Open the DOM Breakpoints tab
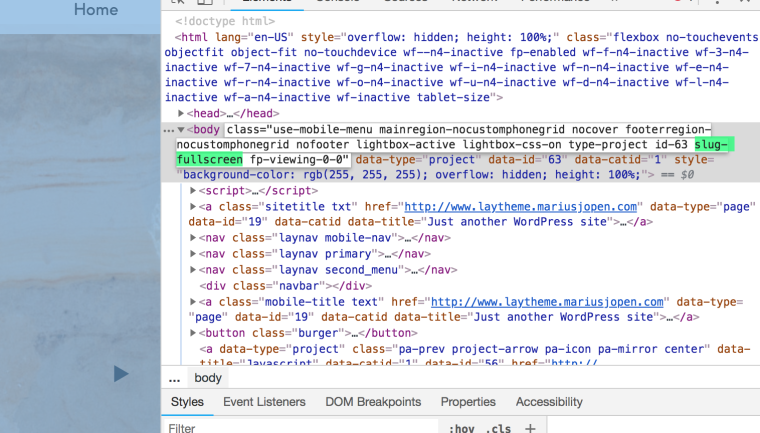Image resolution: width=760 pixels, height=433 pixels. (x=373, y=402)
